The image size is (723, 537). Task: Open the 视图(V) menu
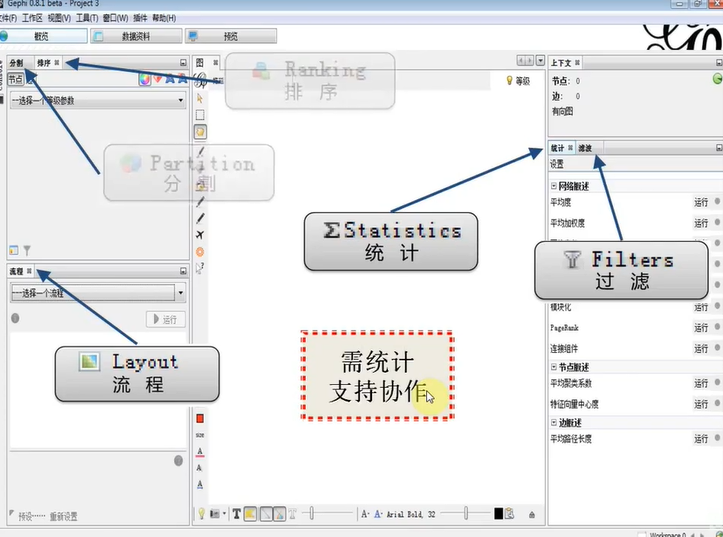[x=59, y=18]
